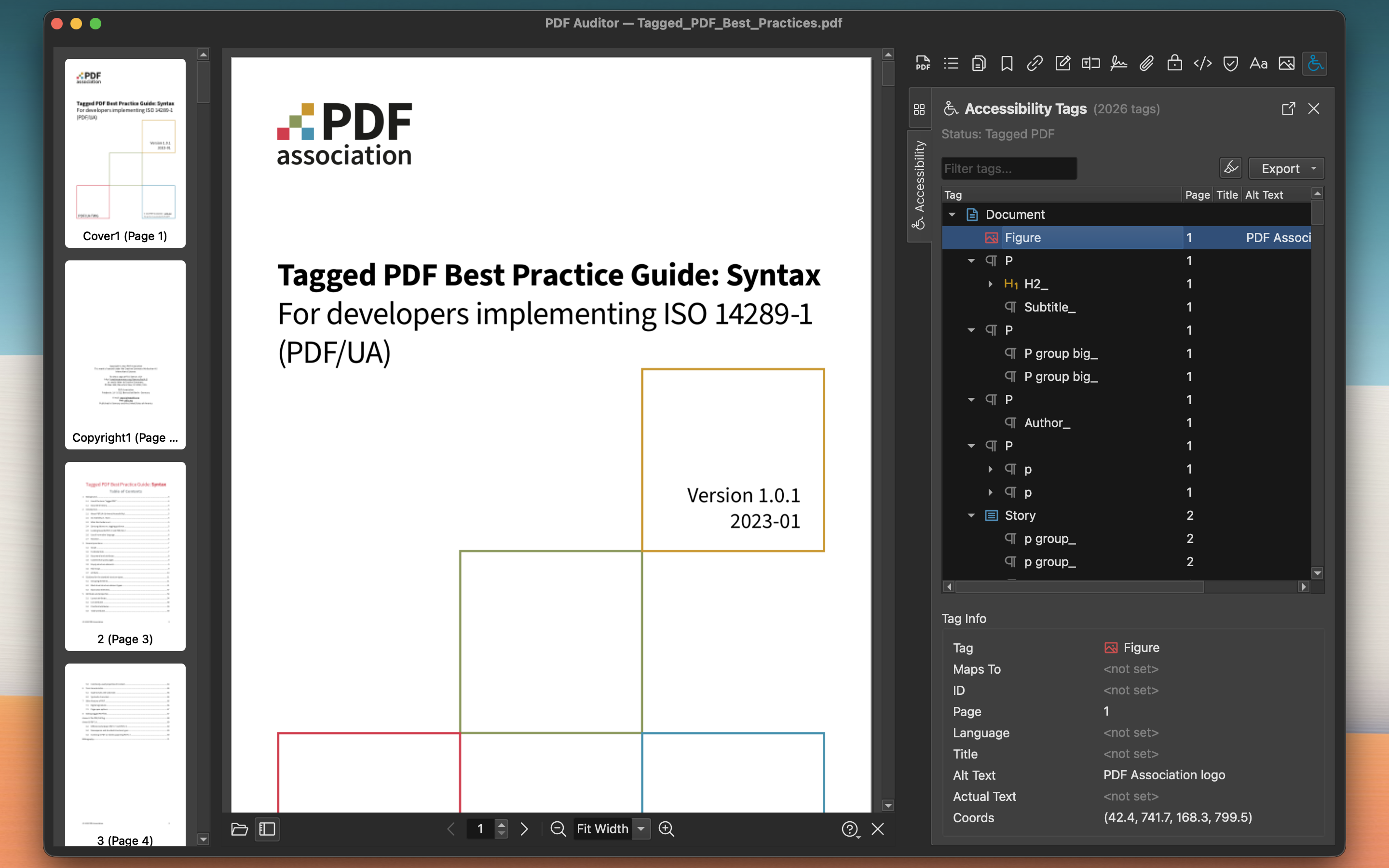
Task: Collapse the Document tag node
Action: pos(953,214)
